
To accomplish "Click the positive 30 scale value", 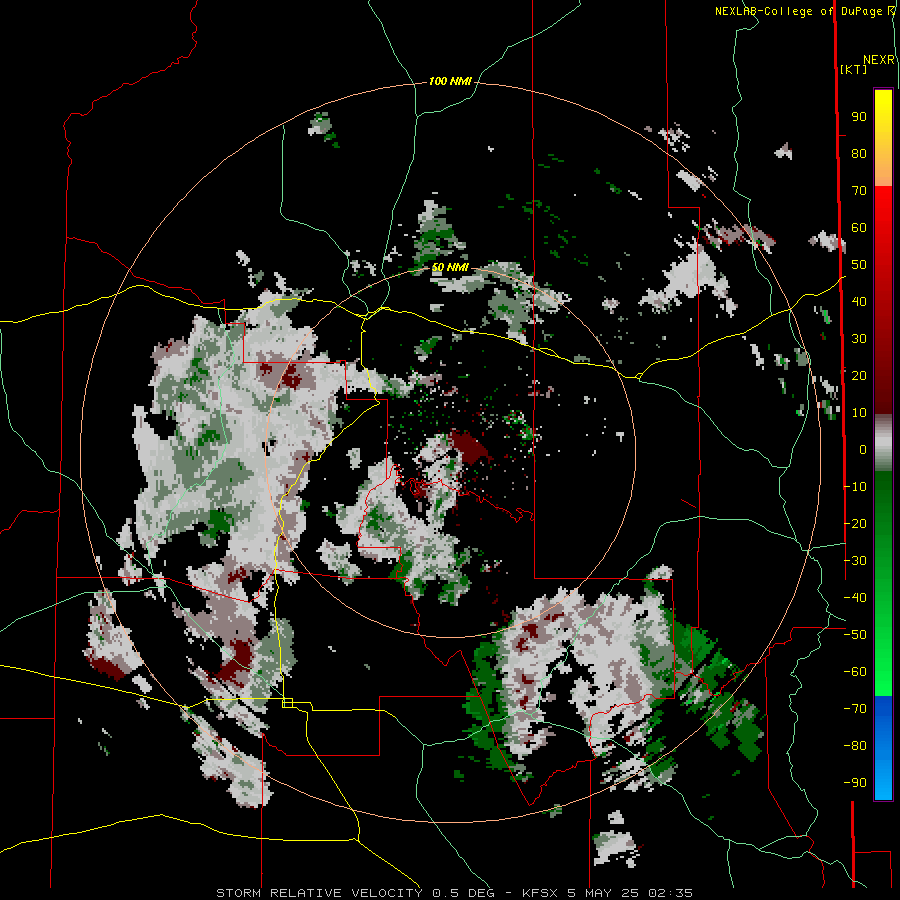I will click(859, 339).
